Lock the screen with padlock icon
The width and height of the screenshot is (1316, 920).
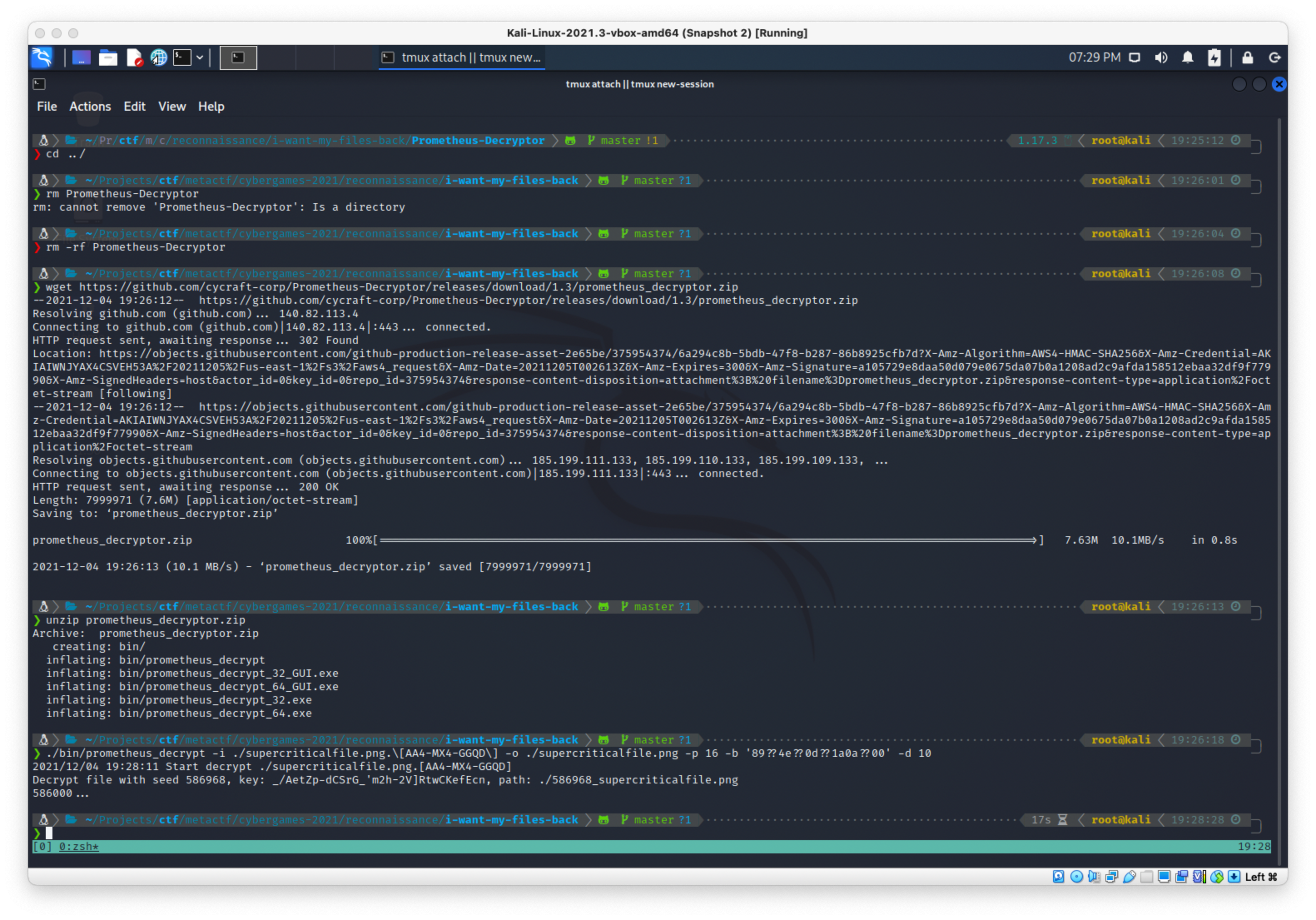1247,57
